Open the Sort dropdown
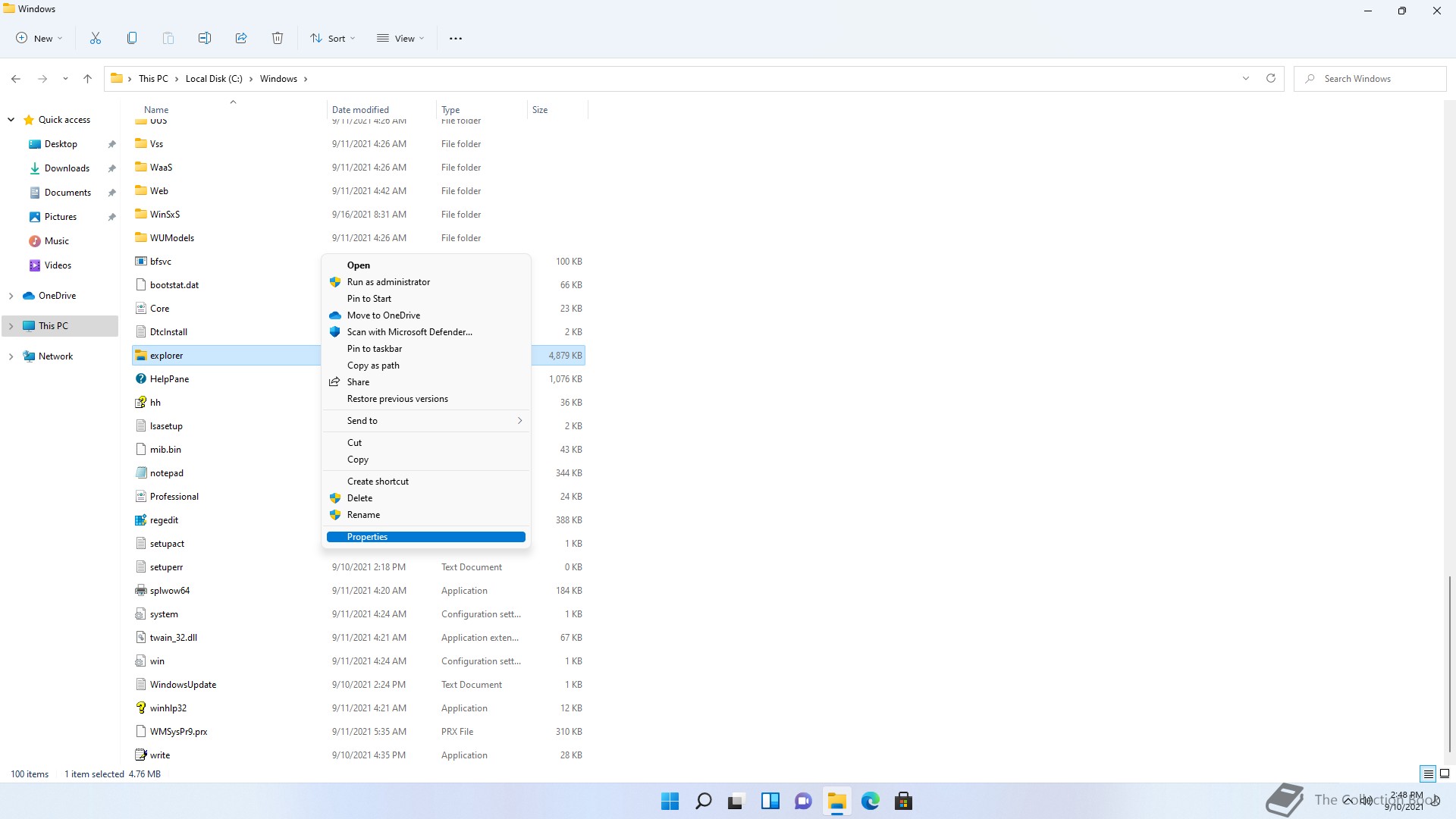The height and width of the screenshot is (819, 1456). pyautogui.click(x=333, y=39)
